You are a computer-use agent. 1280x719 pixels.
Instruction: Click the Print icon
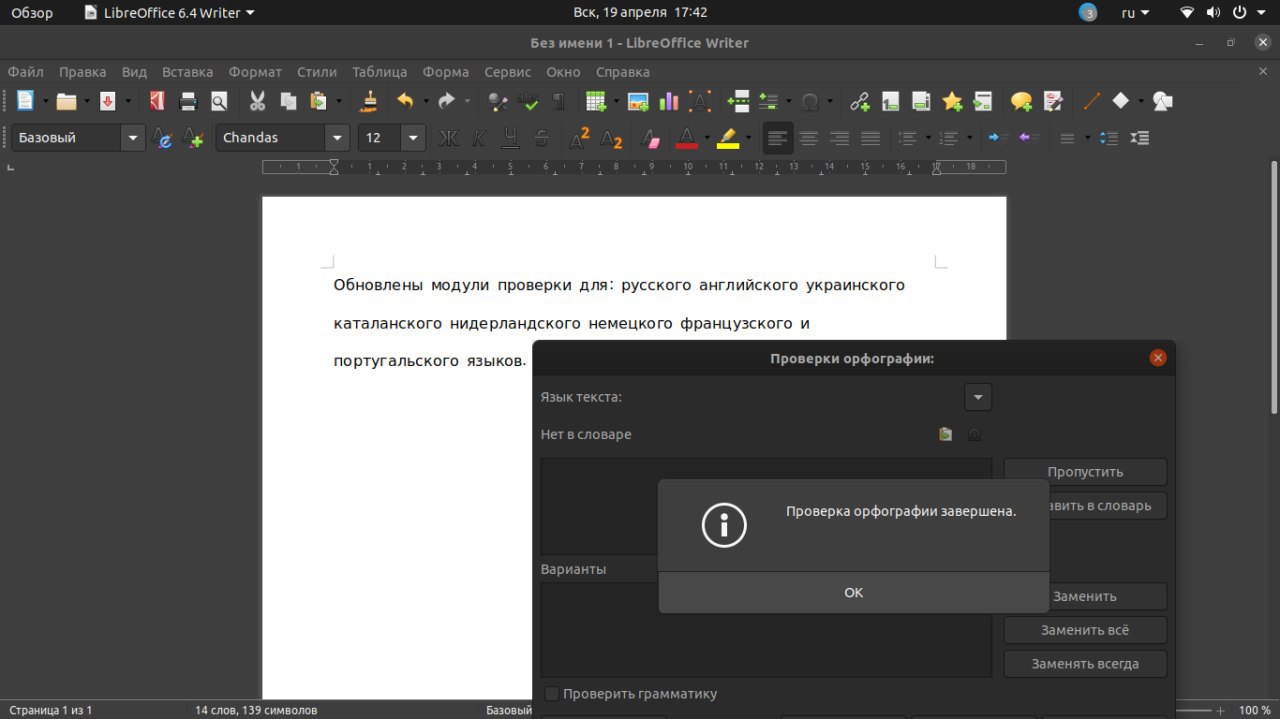pyautogui.click(x=188, y=101)
